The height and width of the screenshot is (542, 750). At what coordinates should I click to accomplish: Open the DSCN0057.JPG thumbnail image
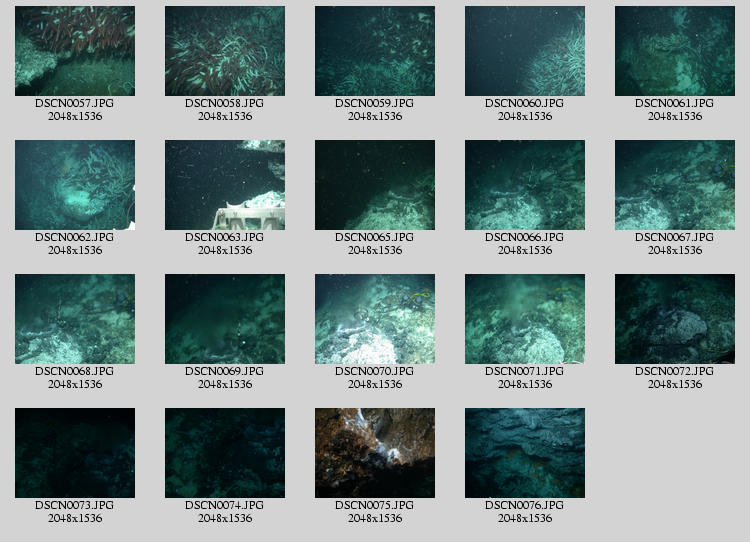click(x=75, y=51)
